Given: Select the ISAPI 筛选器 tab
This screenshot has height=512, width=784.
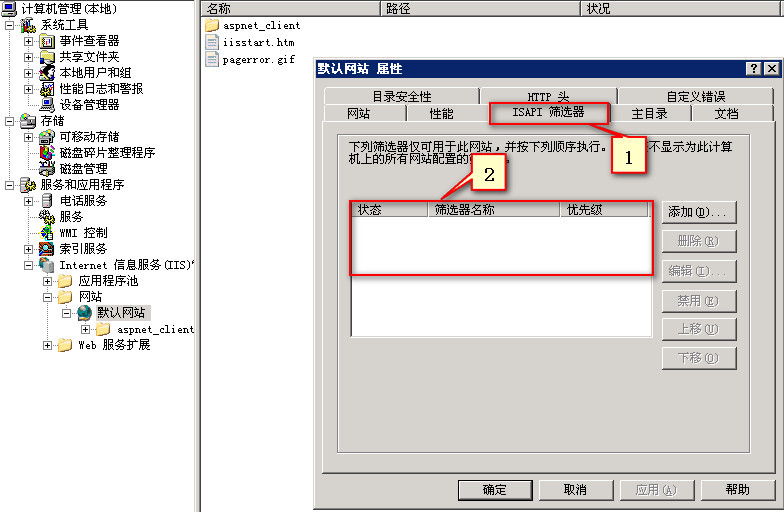Looking at the screenshot, I should click(x=548, y=112).
